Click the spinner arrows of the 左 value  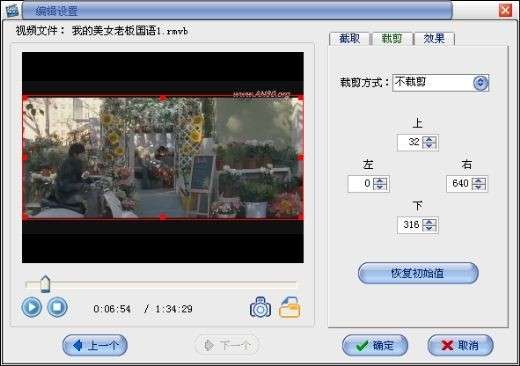(380, 184)
